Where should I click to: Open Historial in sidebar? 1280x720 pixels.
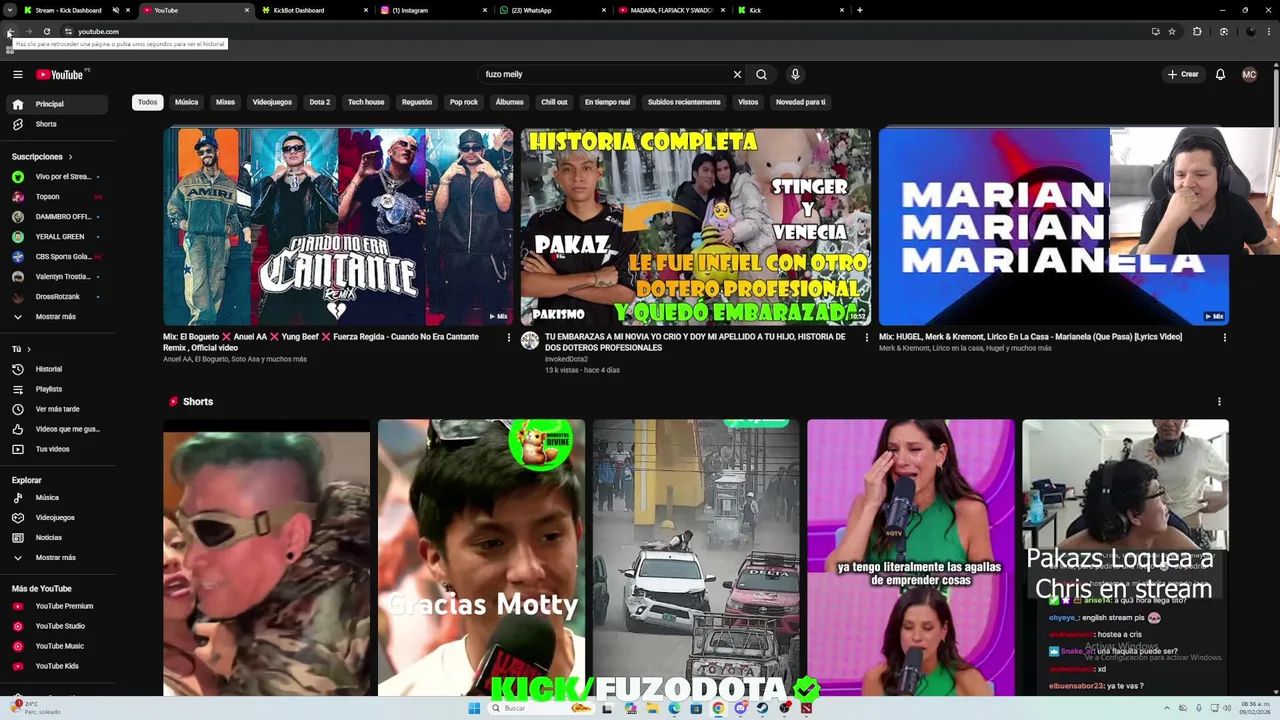[x=56, y=369]
